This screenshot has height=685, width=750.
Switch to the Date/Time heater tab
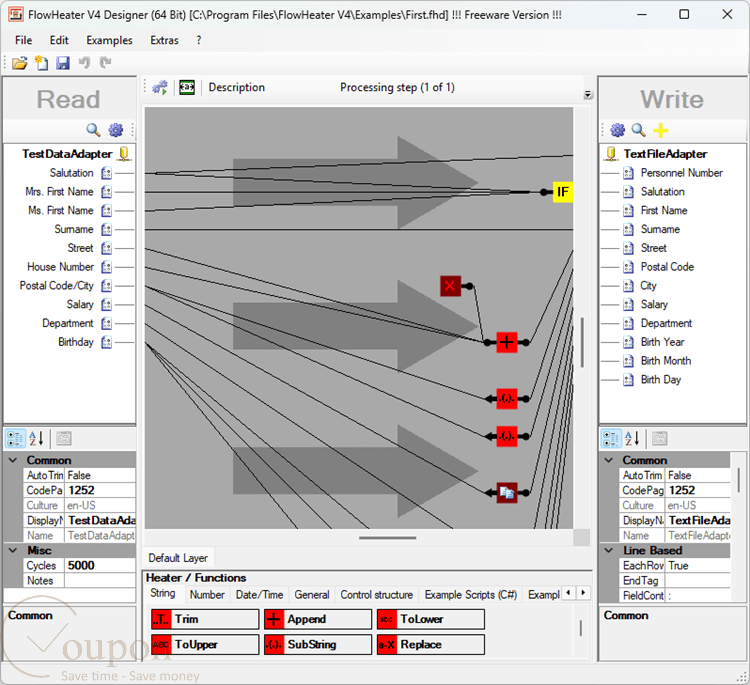[259, 595]
